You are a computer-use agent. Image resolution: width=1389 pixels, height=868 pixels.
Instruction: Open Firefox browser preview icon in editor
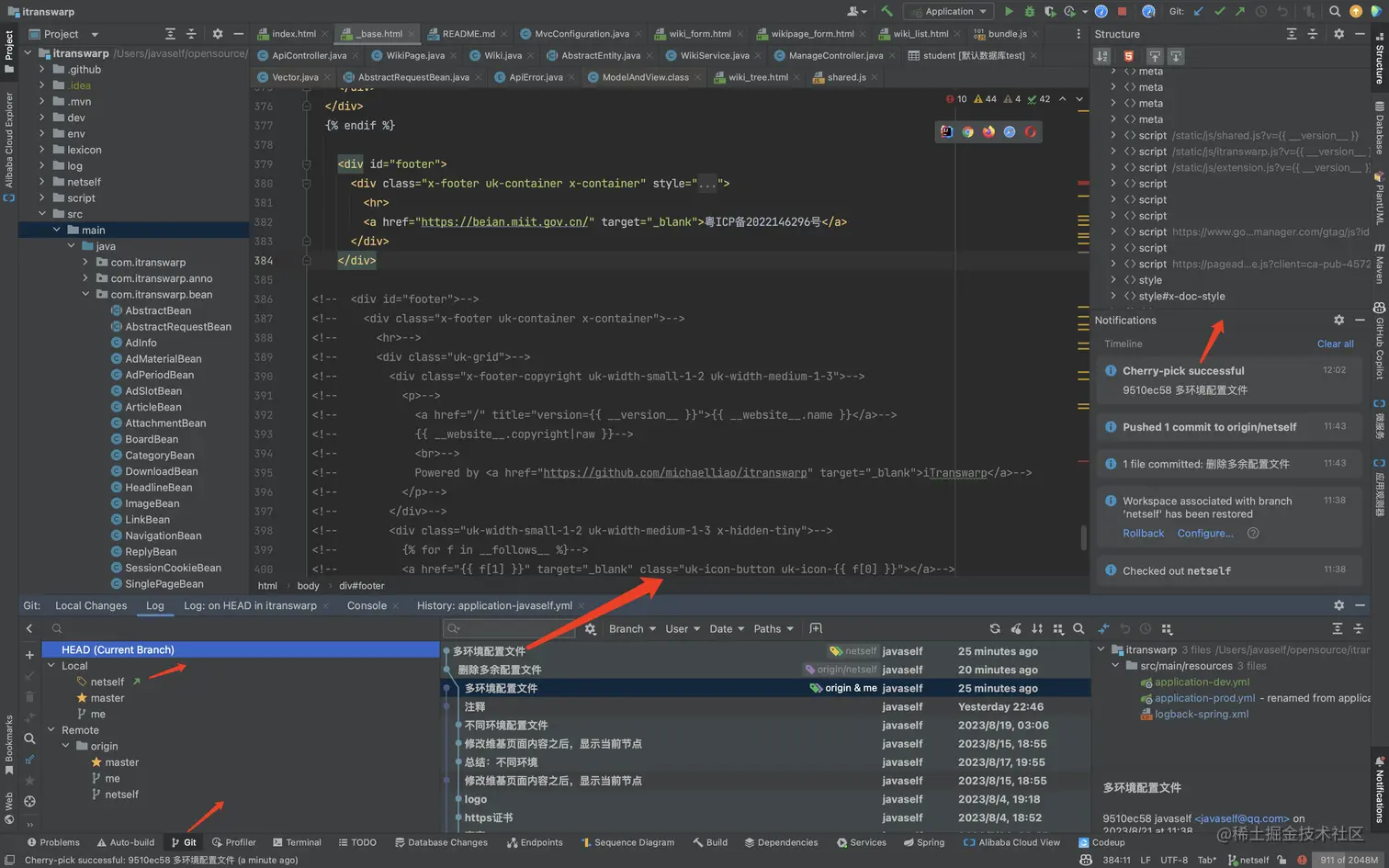988,131
